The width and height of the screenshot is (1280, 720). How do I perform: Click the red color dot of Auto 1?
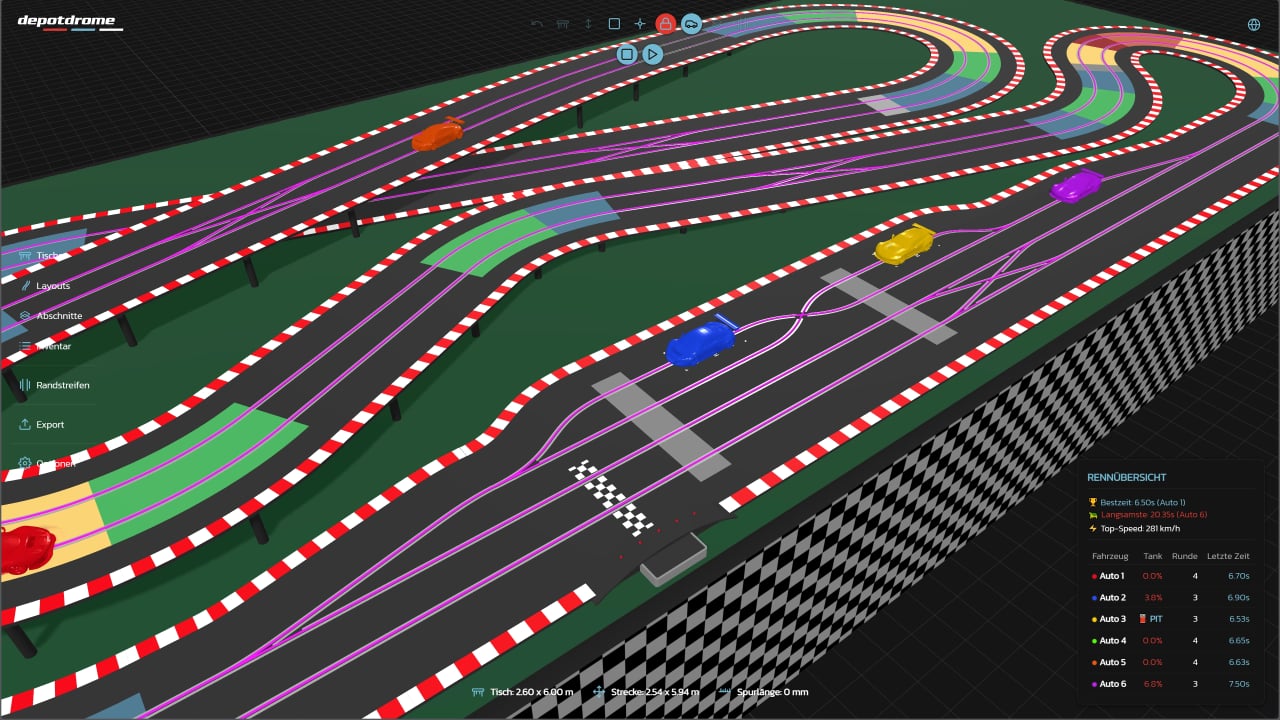[x=1095, y=576]
